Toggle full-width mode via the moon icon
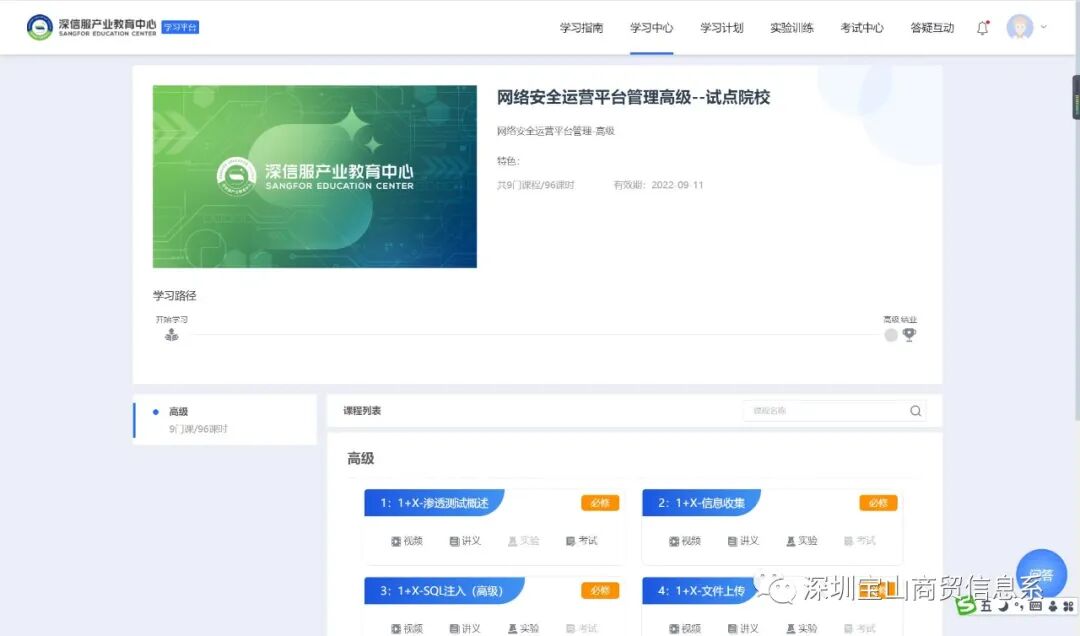The height and width of the screenshot is (636, 1080). (x=1003, y=606)
